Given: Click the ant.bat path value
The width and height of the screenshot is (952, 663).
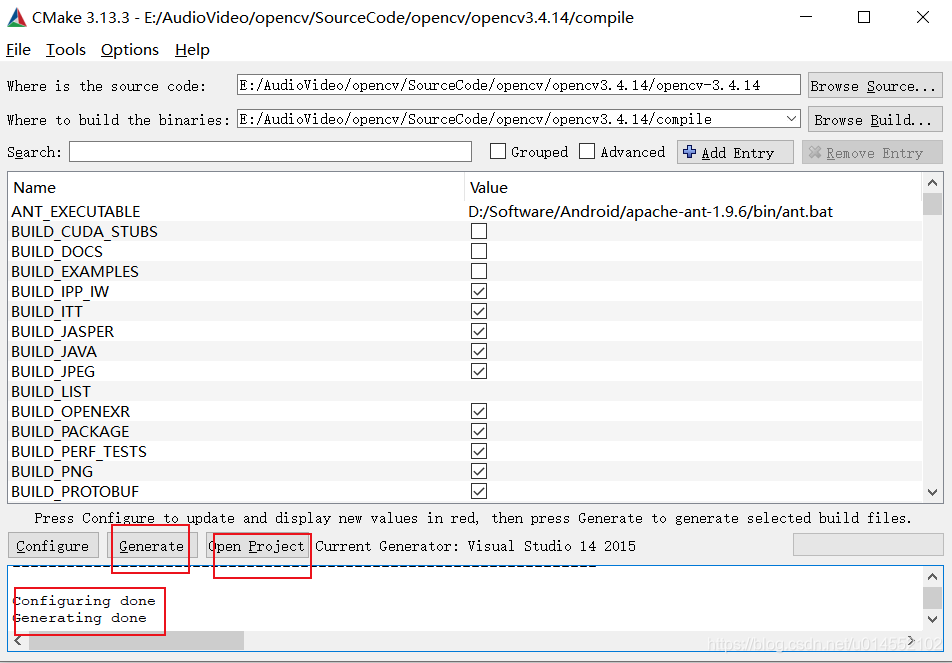Looking at the screenshot, I should tap(650, 212).
